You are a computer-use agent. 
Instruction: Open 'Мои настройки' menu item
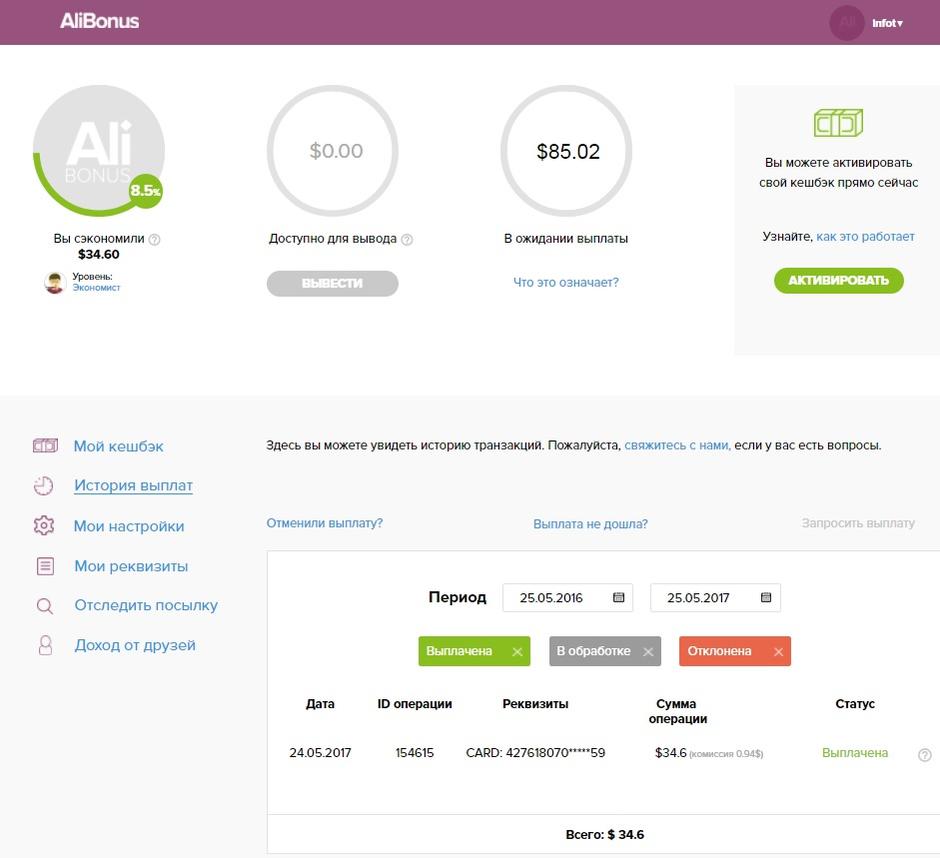coord(129,526)
